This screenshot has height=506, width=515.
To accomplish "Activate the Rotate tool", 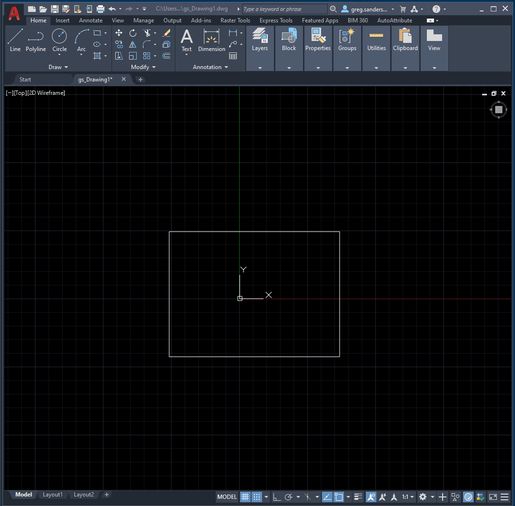I will click(133, 33).
